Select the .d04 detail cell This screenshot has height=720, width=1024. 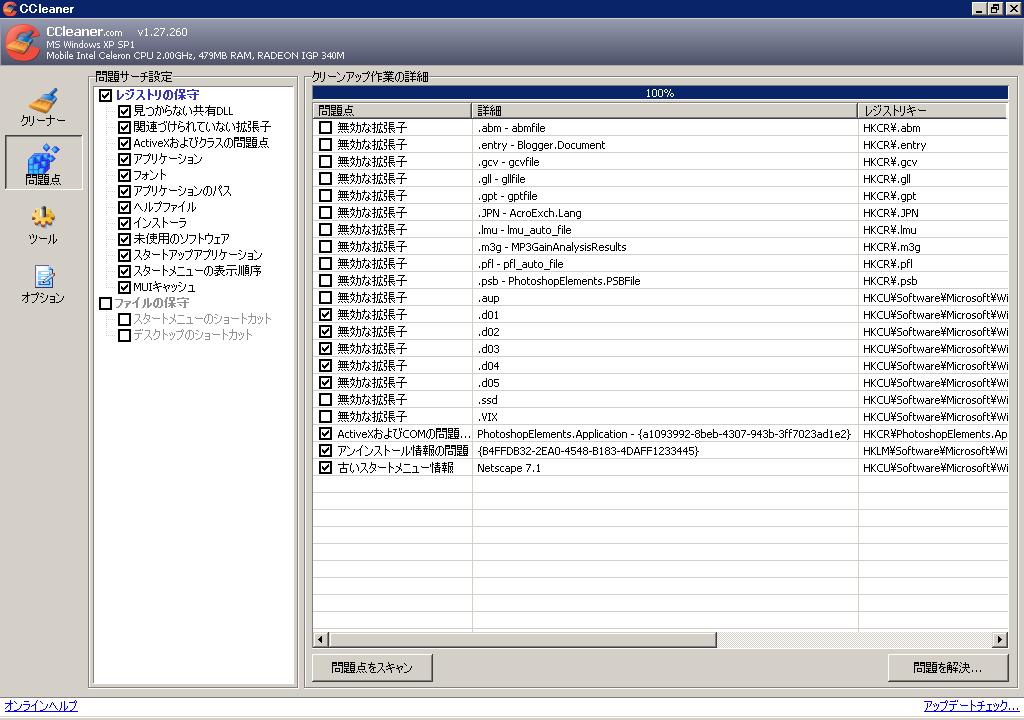665,366
